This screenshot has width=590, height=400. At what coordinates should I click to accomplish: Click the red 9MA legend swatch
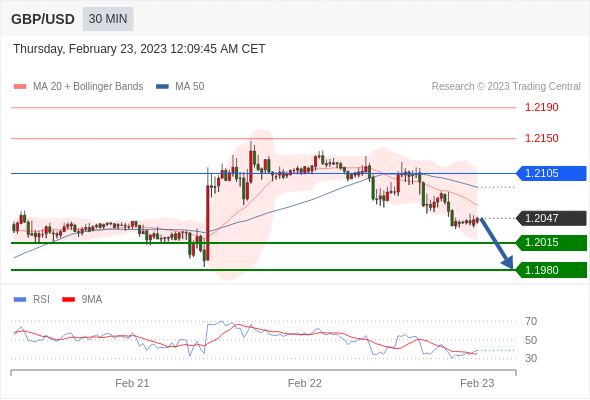(x=68, y=300)
